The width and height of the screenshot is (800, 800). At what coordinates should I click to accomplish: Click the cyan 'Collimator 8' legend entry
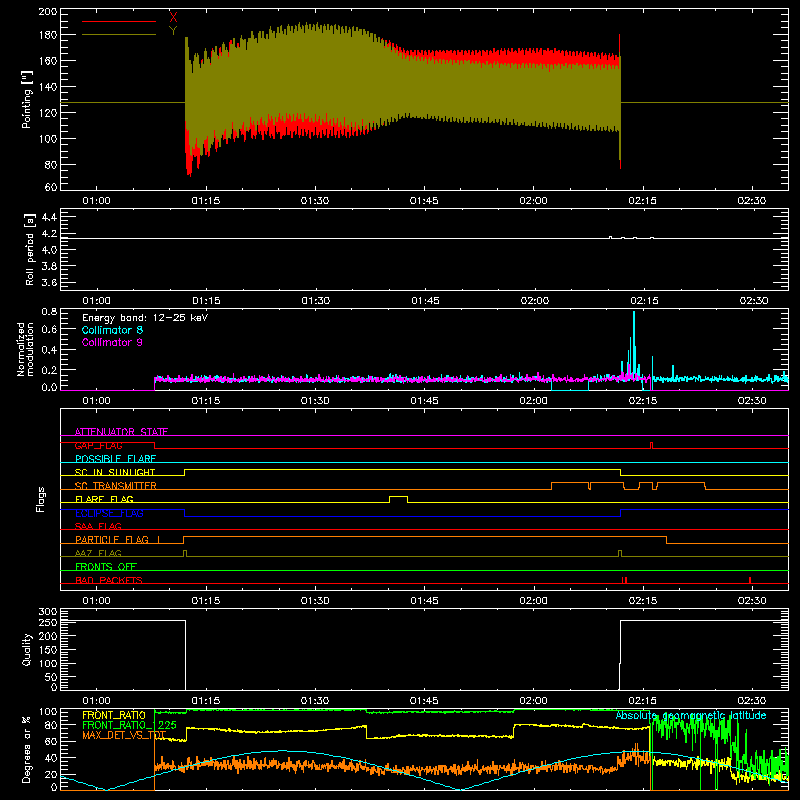(x=112, y=330)
